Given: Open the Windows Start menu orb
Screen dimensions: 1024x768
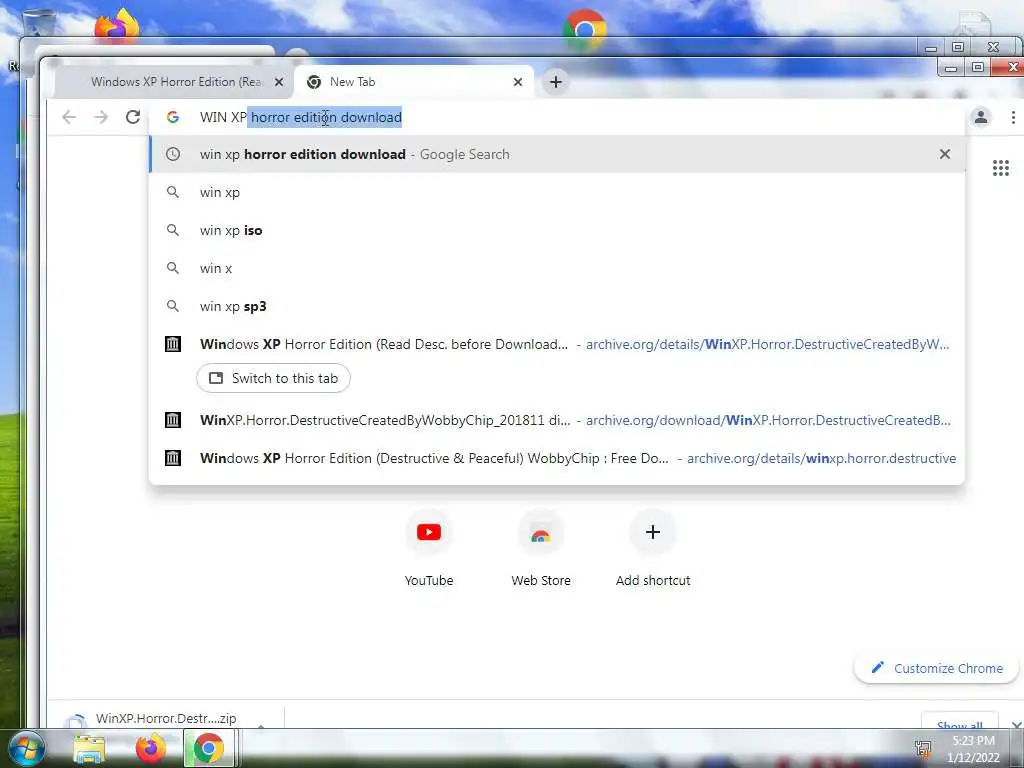Looking at the screenshot, I should [x=26, y=748].
